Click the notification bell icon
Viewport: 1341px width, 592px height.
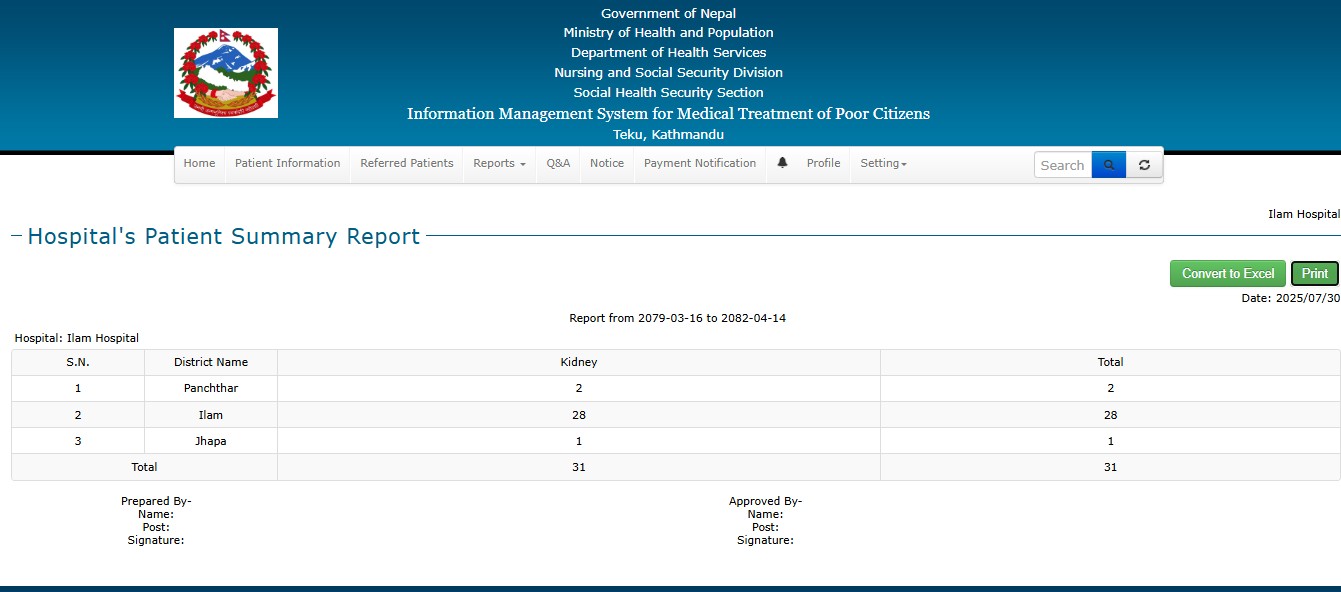point(782,163)
